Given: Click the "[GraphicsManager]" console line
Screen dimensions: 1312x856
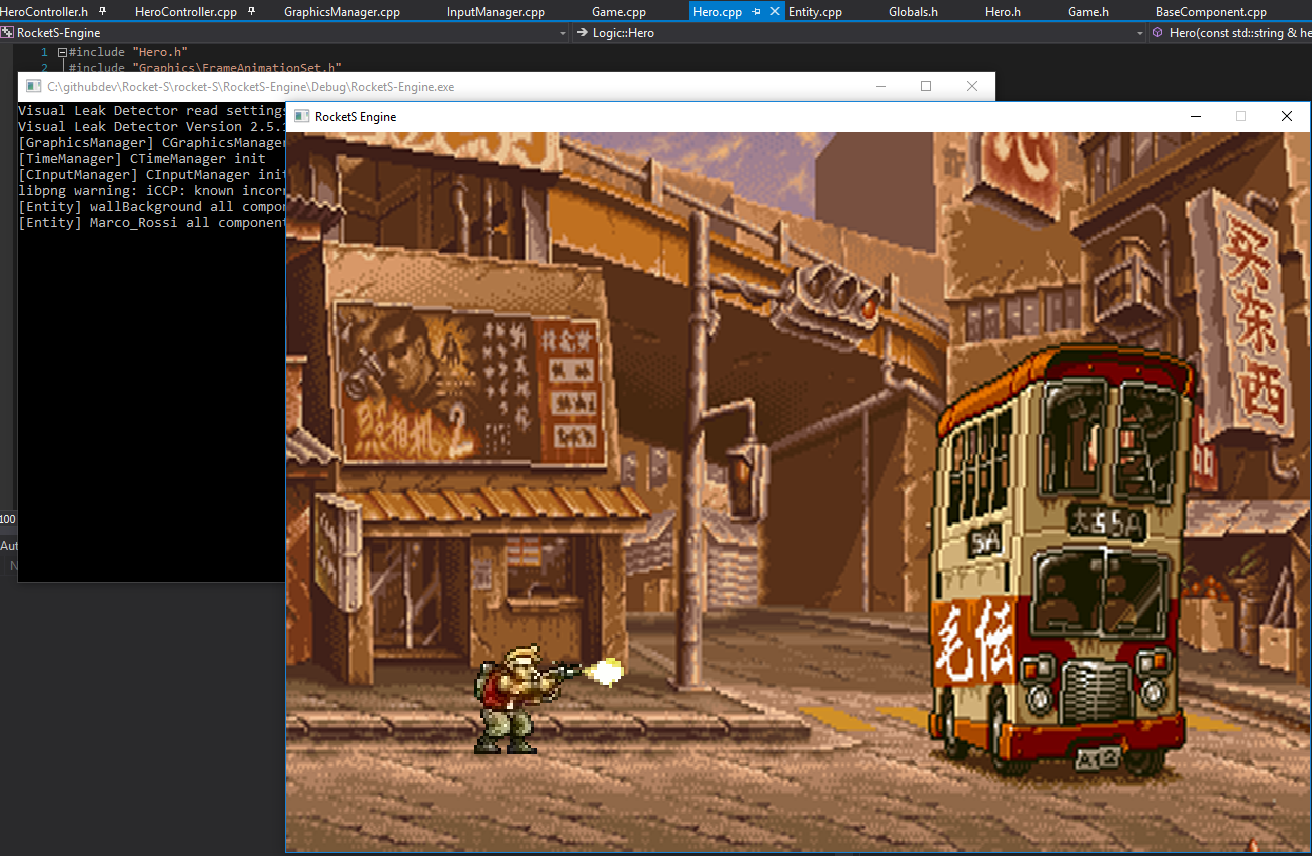Looking at the screenshot, I should click(152, 143).
